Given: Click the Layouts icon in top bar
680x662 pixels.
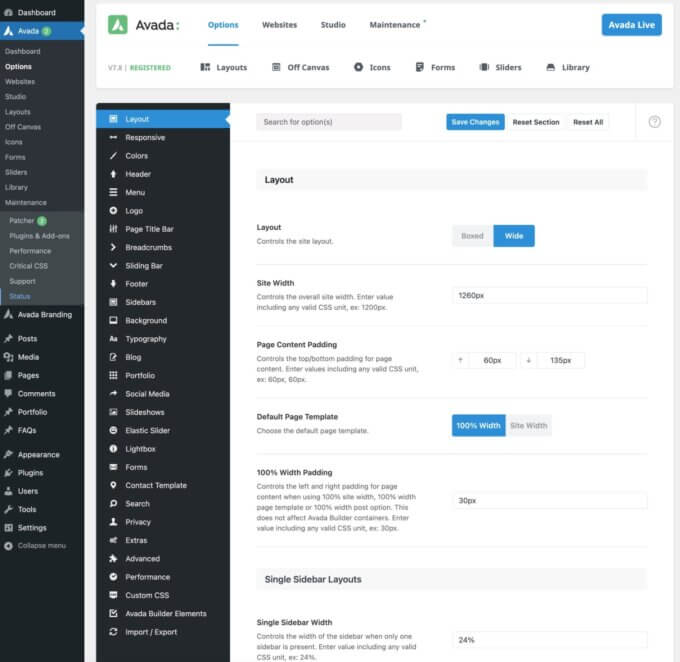Looking at the screenshot, I should pos(205,67).
